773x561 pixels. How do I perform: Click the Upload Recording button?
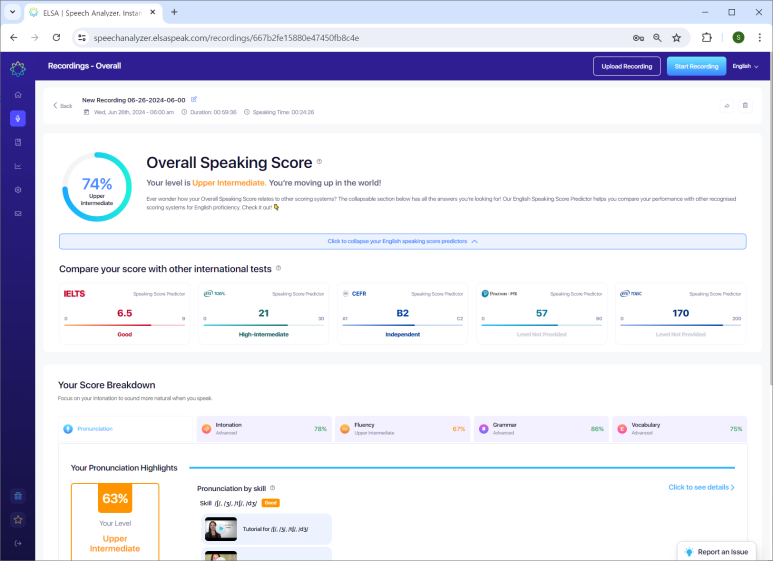tap(627, 66)
